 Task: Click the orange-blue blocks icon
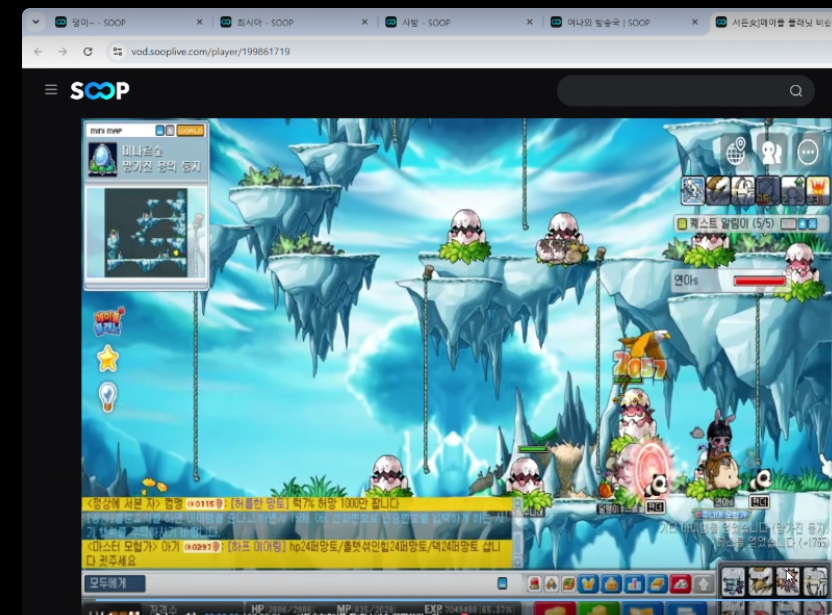tap(551, 584)
